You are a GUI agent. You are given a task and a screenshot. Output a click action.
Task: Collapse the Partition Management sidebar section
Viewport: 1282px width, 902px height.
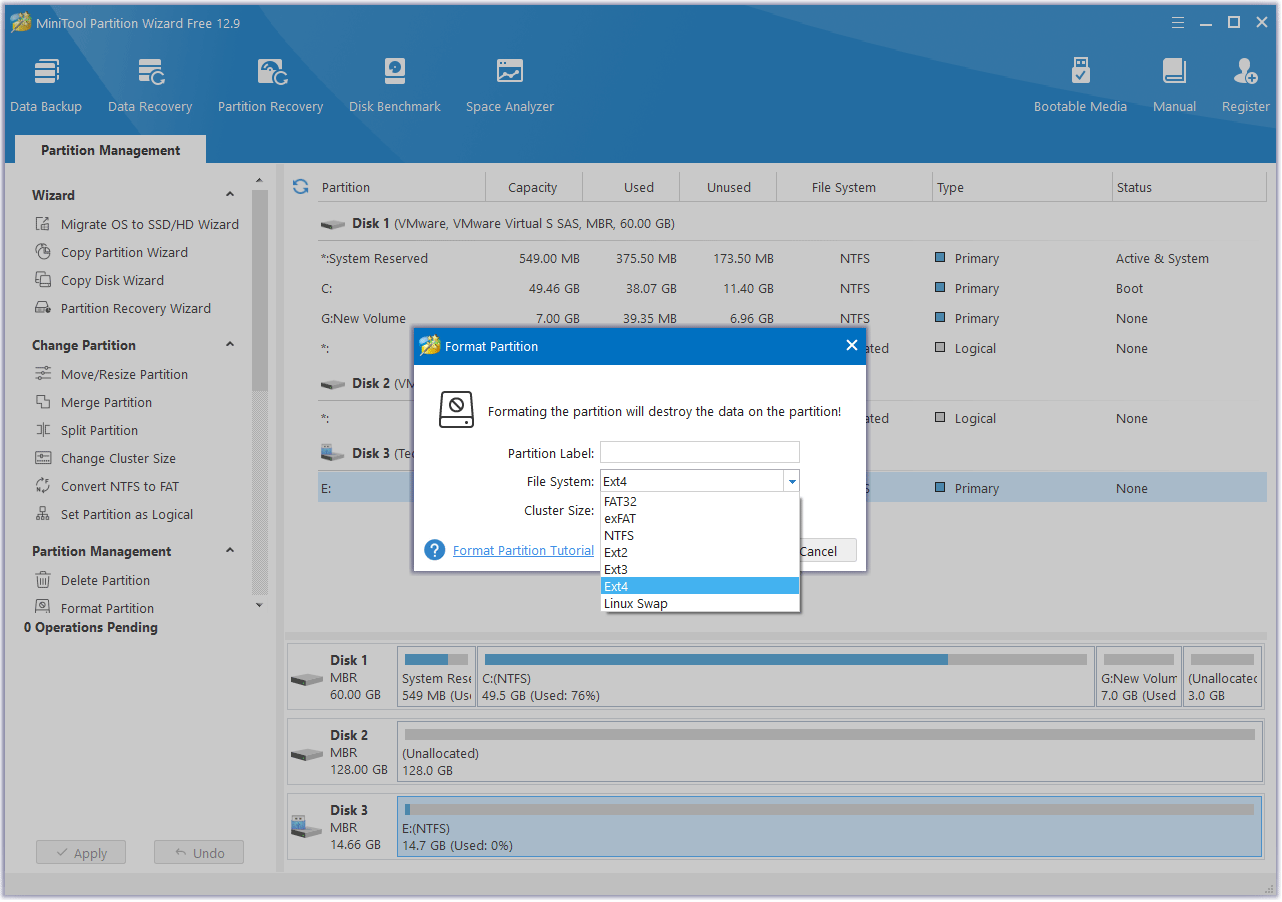(230, 551)
